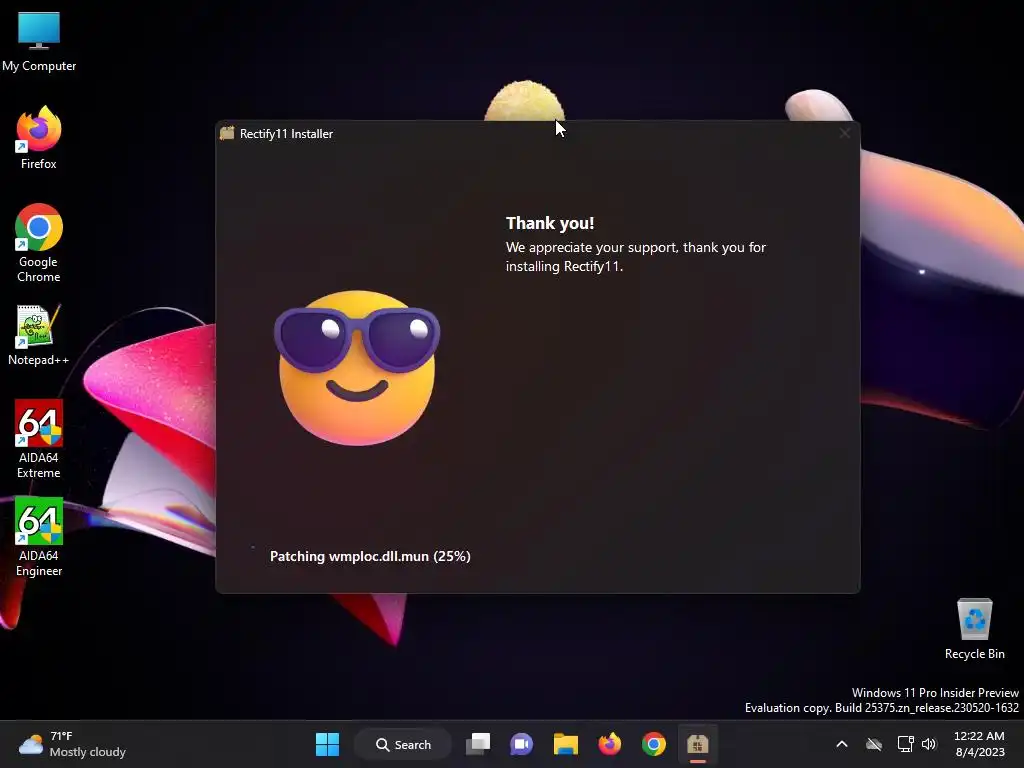Select the Notepad++ desktop shortcut

[39, 334]
